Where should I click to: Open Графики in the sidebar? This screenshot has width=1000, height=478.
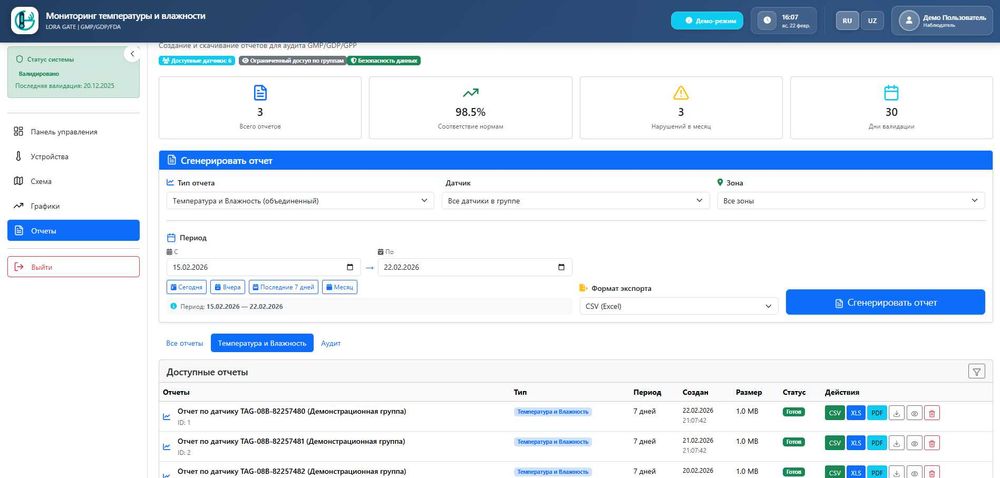(73, 206)
